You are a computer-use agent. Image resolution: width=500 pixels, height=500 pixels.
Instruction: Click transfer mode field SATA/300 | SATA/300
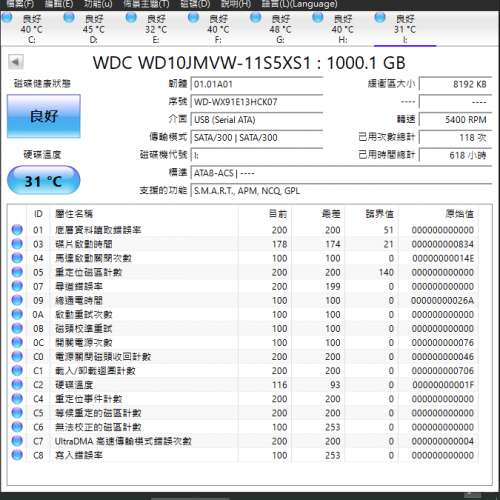click(257, 137)
